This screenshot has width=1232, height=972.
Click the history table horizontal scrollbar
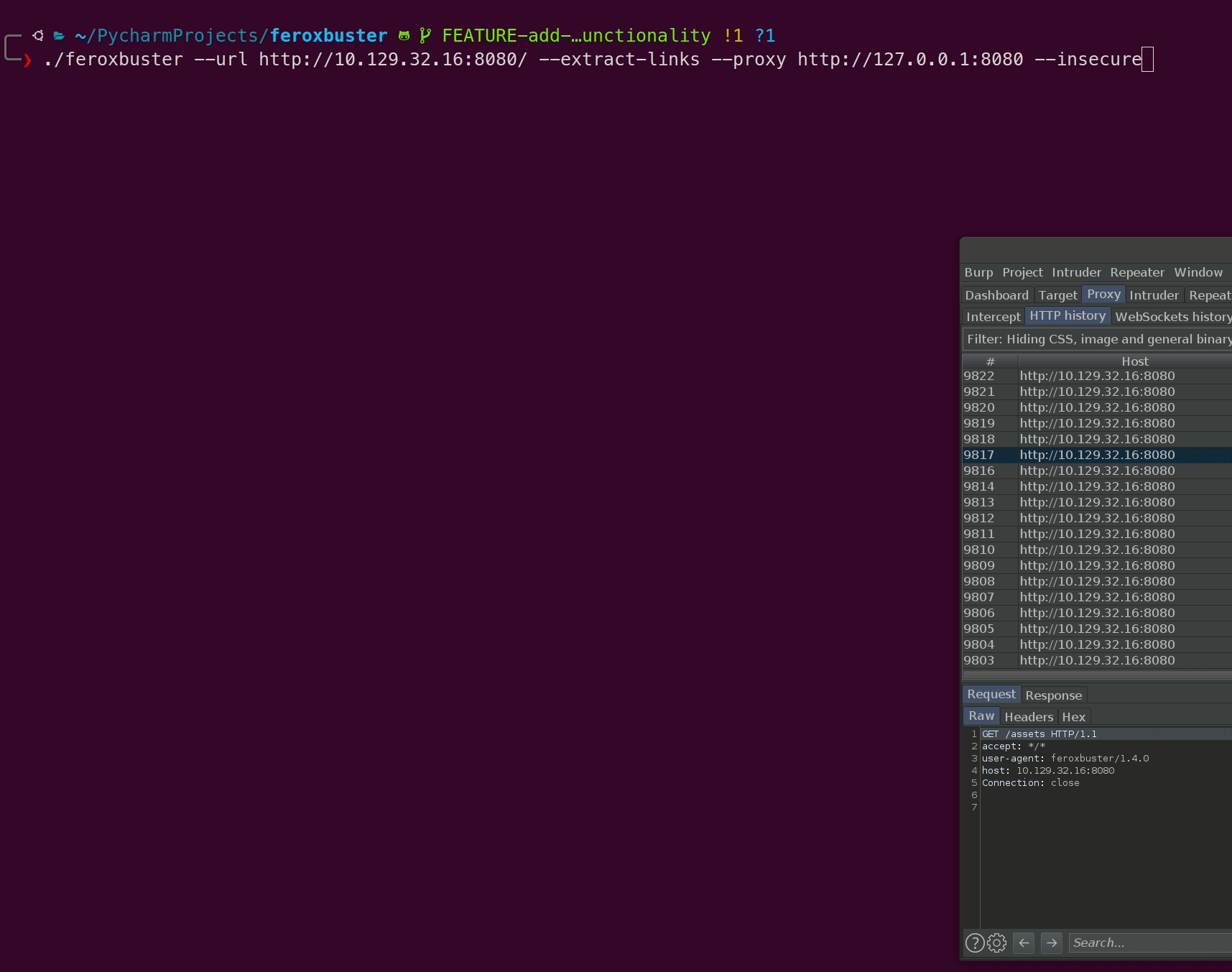(x=1097, y=675)
